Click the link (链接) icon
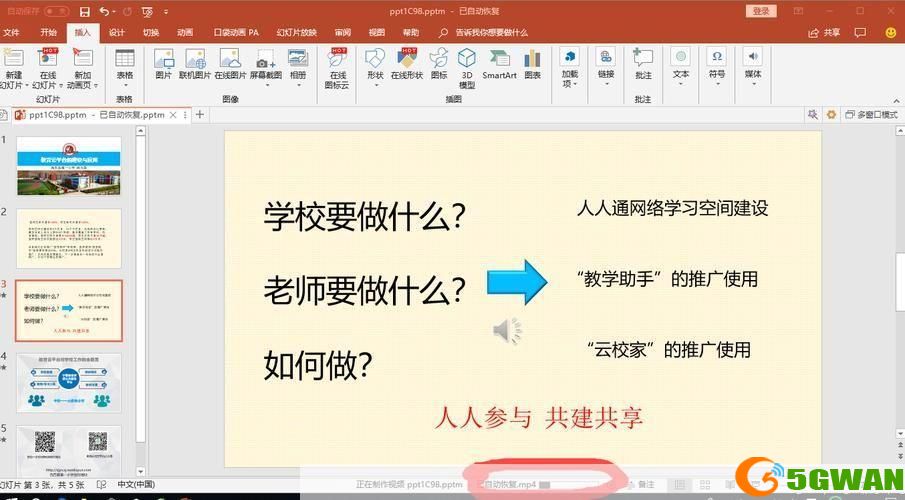Image resolution: width=905 pixels, height=500 pixels. click(x=605, y=57)
